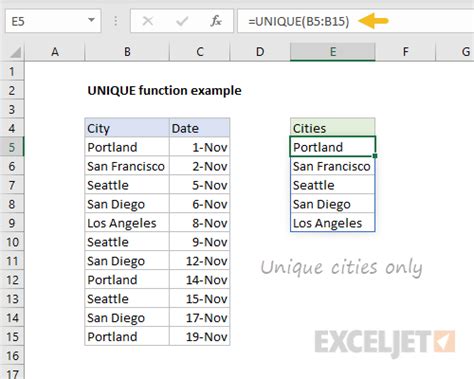Click the 9-Nov date cell

[x=200, y=242]
